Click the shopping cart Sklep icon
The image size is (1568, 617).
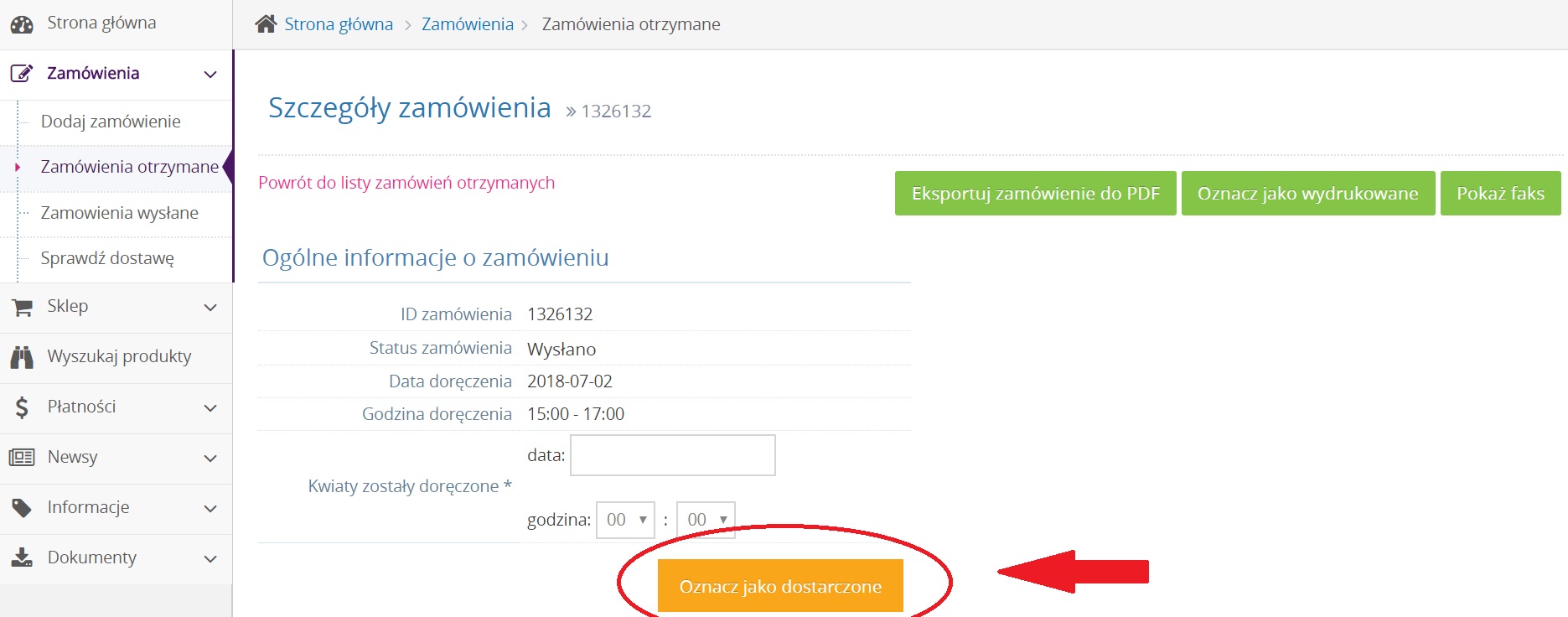click(x=22, y=307)
